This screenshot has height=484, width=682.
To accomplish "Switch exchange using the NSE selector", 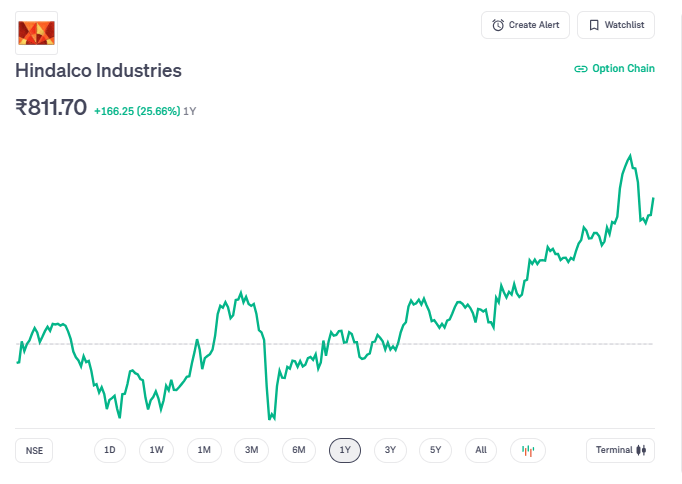I will [35, 450].
